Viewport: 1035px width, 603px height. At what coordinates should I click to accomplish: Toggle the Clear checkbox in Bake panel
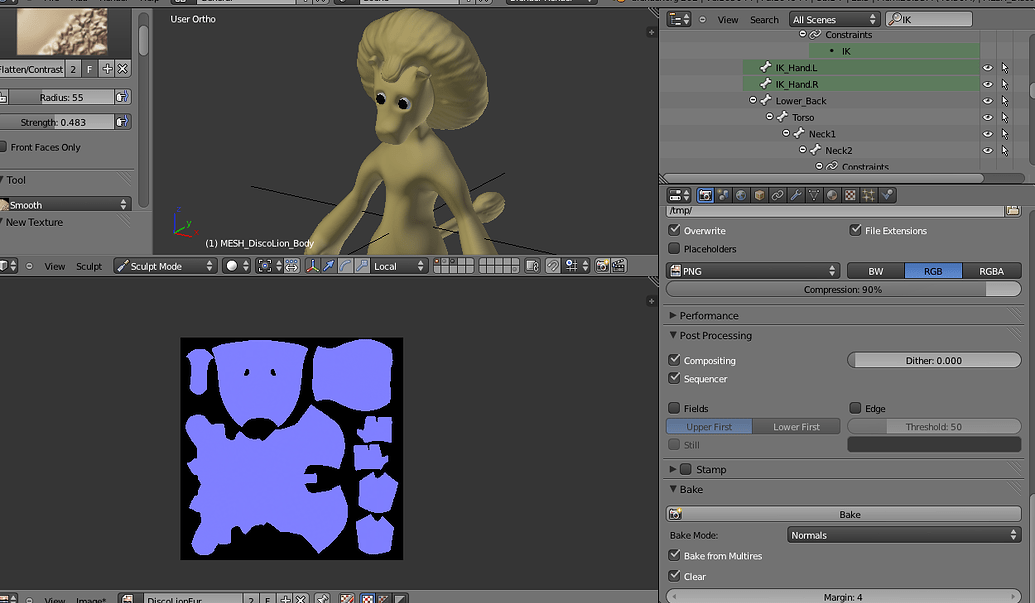click(x=674, y=575)
